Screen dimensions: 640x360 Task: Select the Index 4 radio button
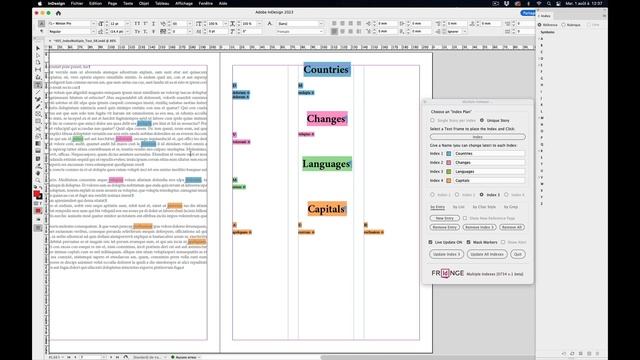506,195
